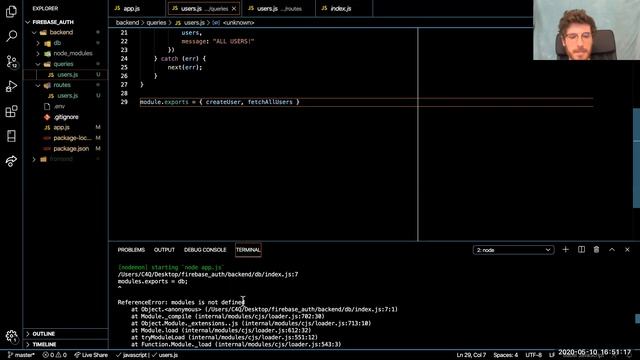Open Source Control view in activity bar
Viewport: 640px width, 360px height.
pos(11,61)
